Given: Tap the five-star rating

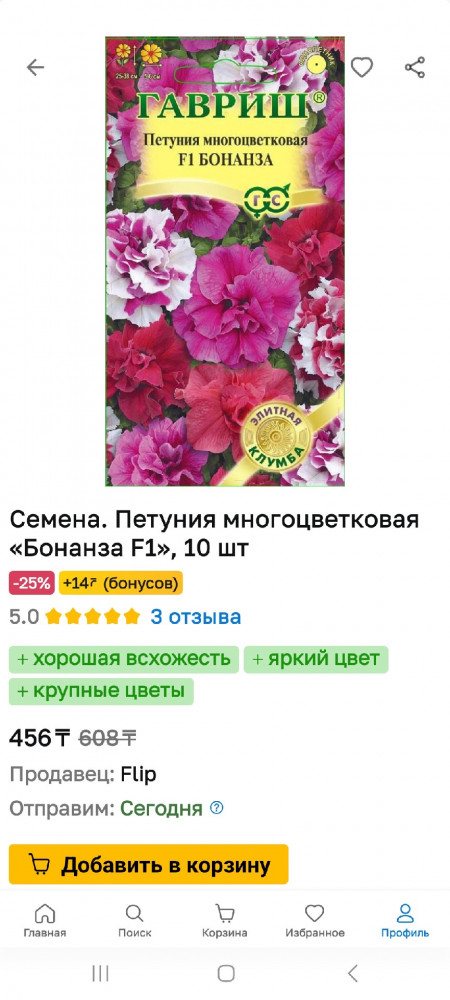Looking at the screenshot, I should 92,617.
